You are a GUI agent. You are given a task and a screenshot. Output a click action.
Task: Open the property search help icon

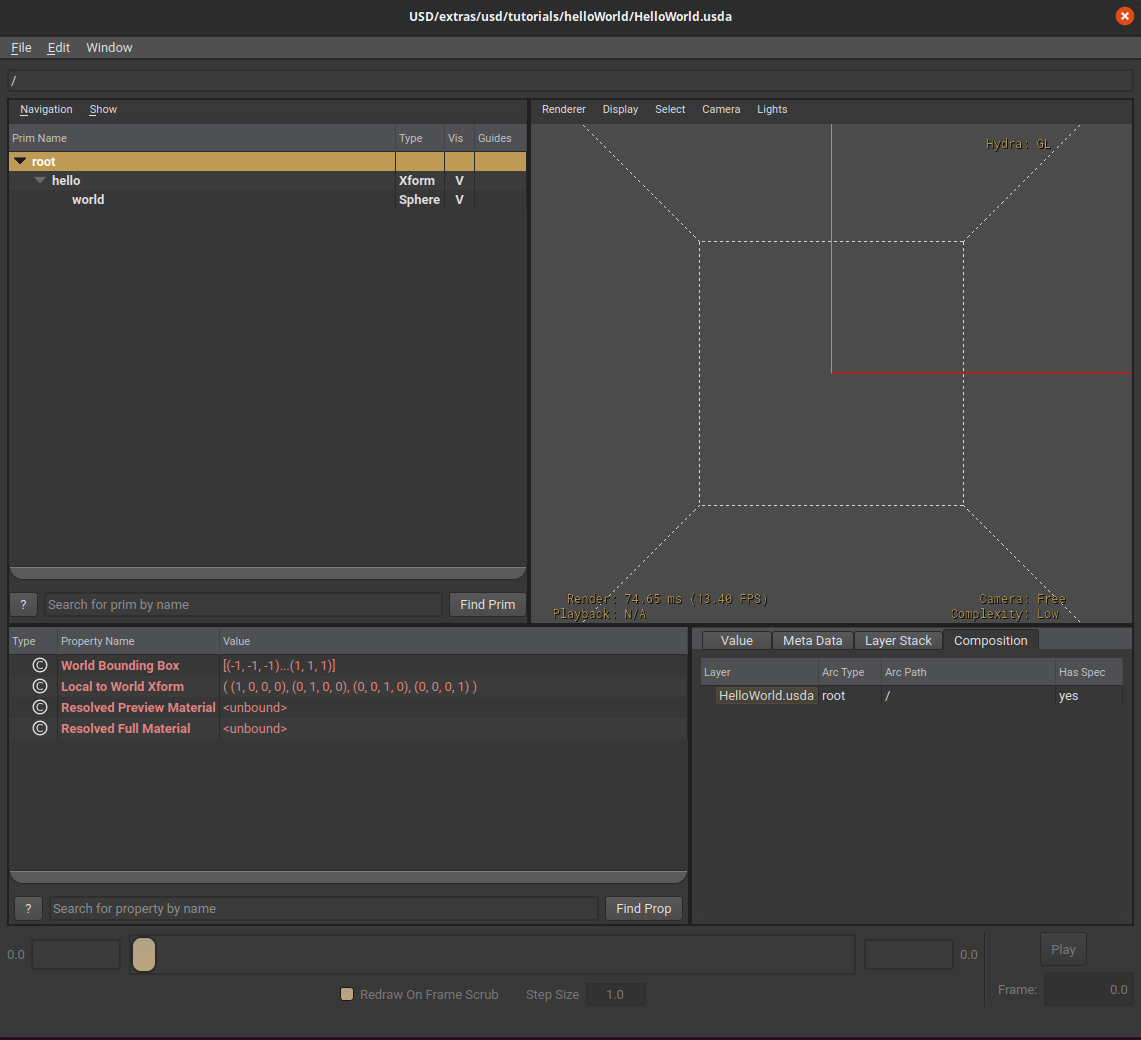click(28, 908)
